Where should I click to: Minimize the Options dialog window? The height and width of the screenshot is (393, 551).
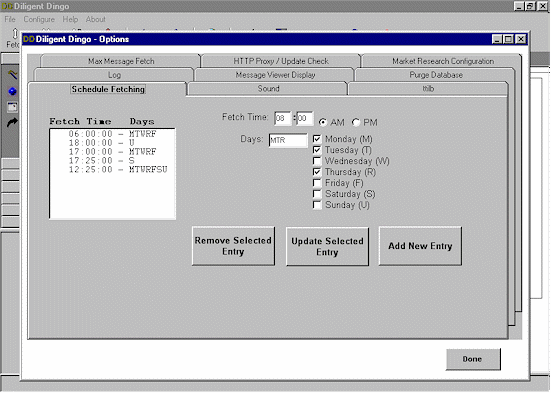[497, 39]
